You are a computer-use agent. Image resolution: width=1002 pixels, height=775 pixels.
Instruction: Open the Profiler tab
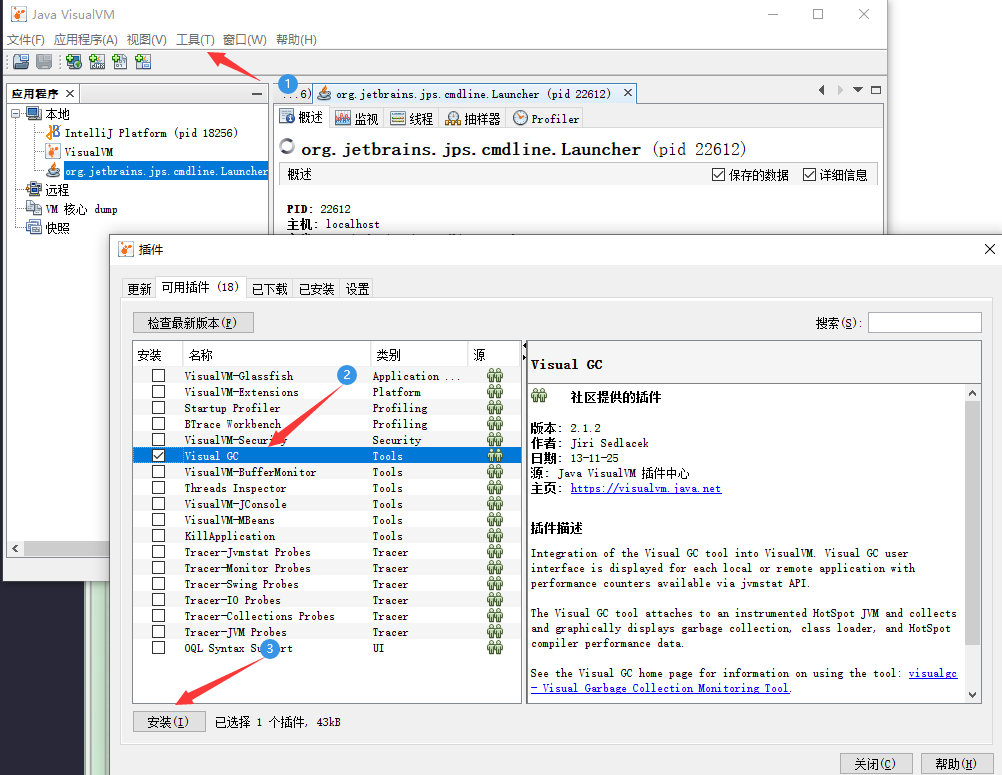tap(546, 118)
